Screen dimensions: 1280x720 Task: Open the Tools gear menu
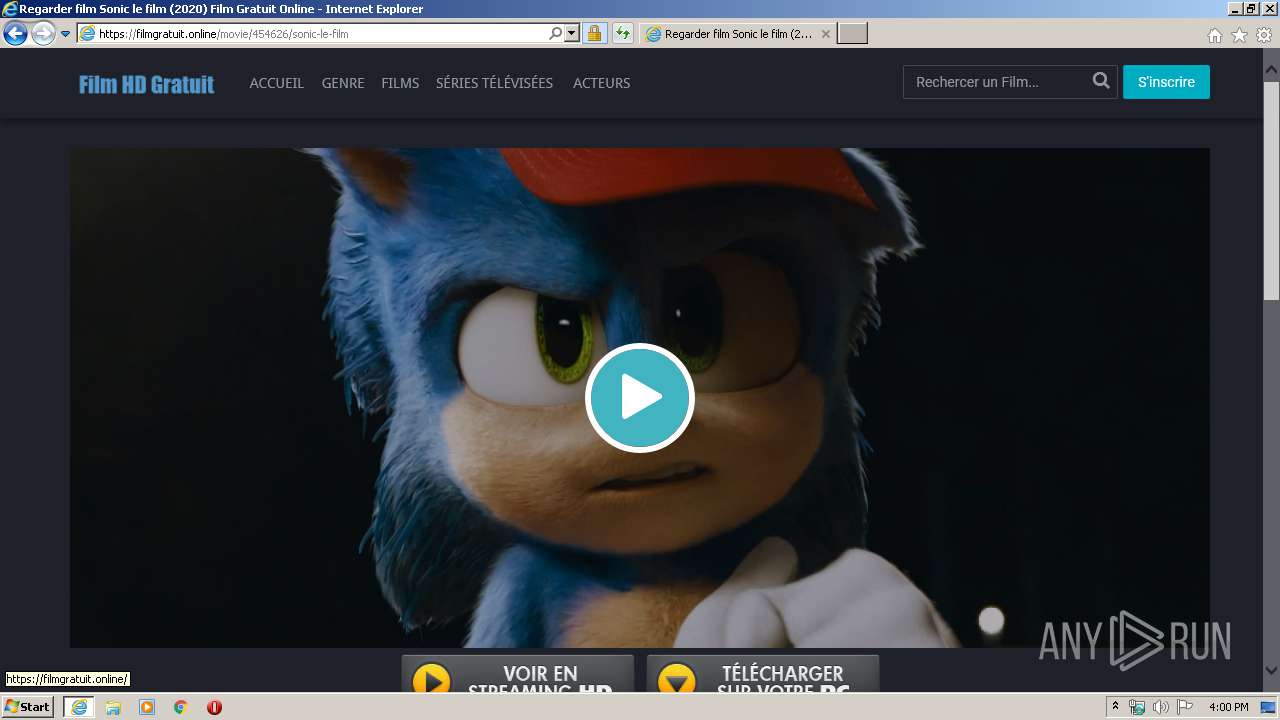click(x=1264, y=35)
